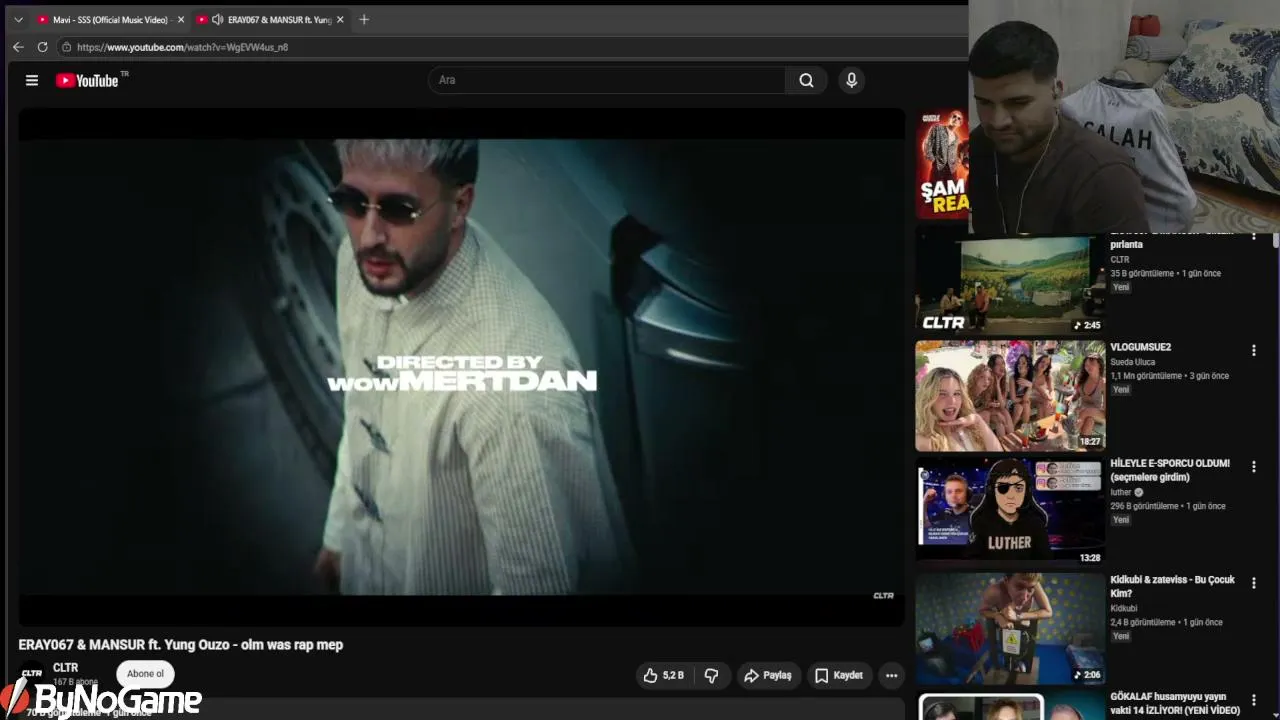The height and width of the screenshot is (720, 1280).
Task: Open options for HİLEYLE E-SPORCU OLDUM video
Action: [1253, 467]
